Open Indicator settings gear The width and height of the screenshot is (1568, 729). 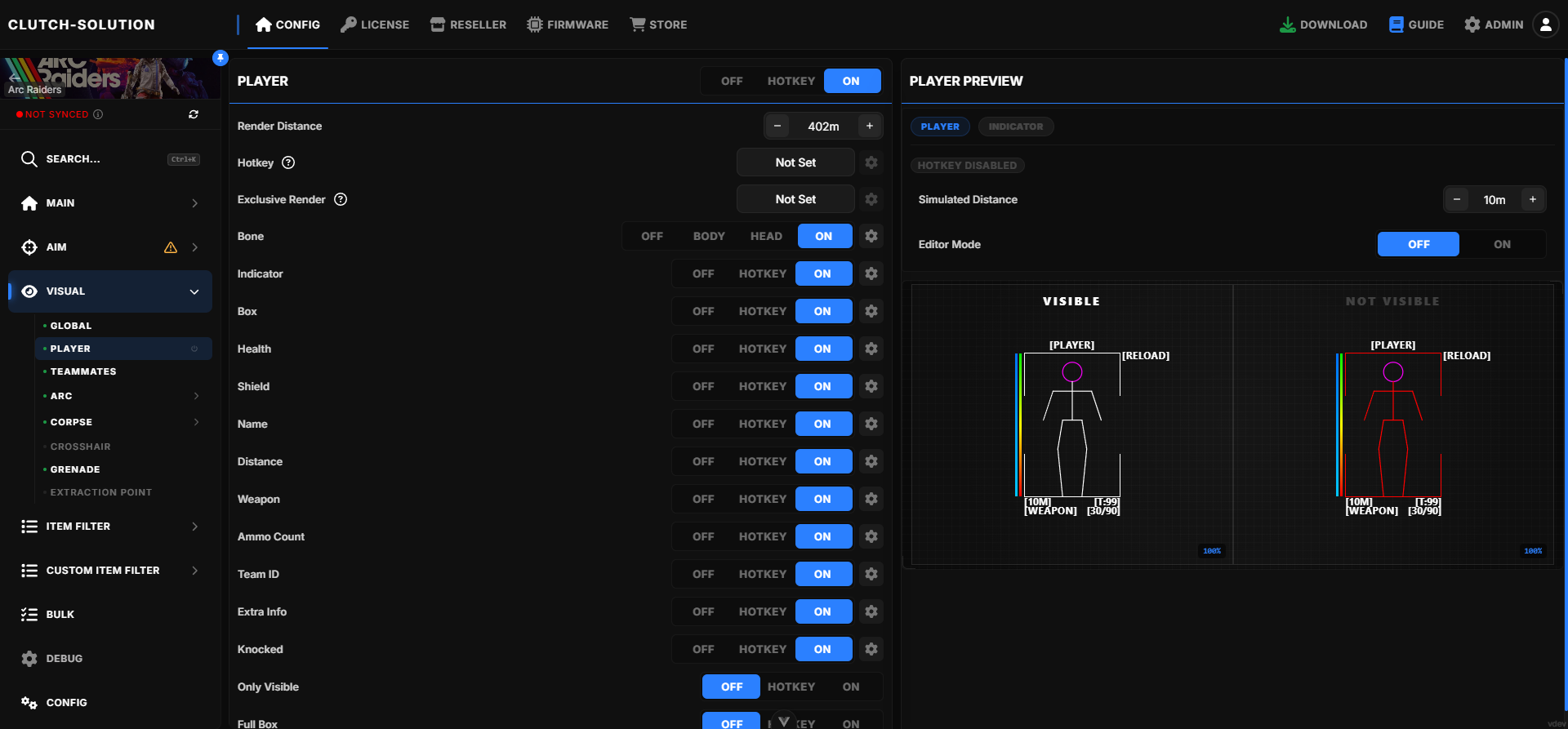[x=871, y=273]
